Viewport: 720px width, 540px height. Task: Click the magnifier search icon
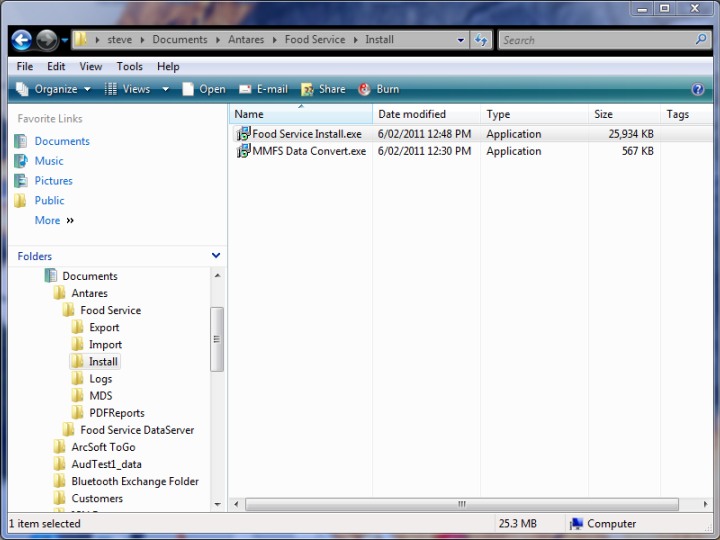click(701, 39)
